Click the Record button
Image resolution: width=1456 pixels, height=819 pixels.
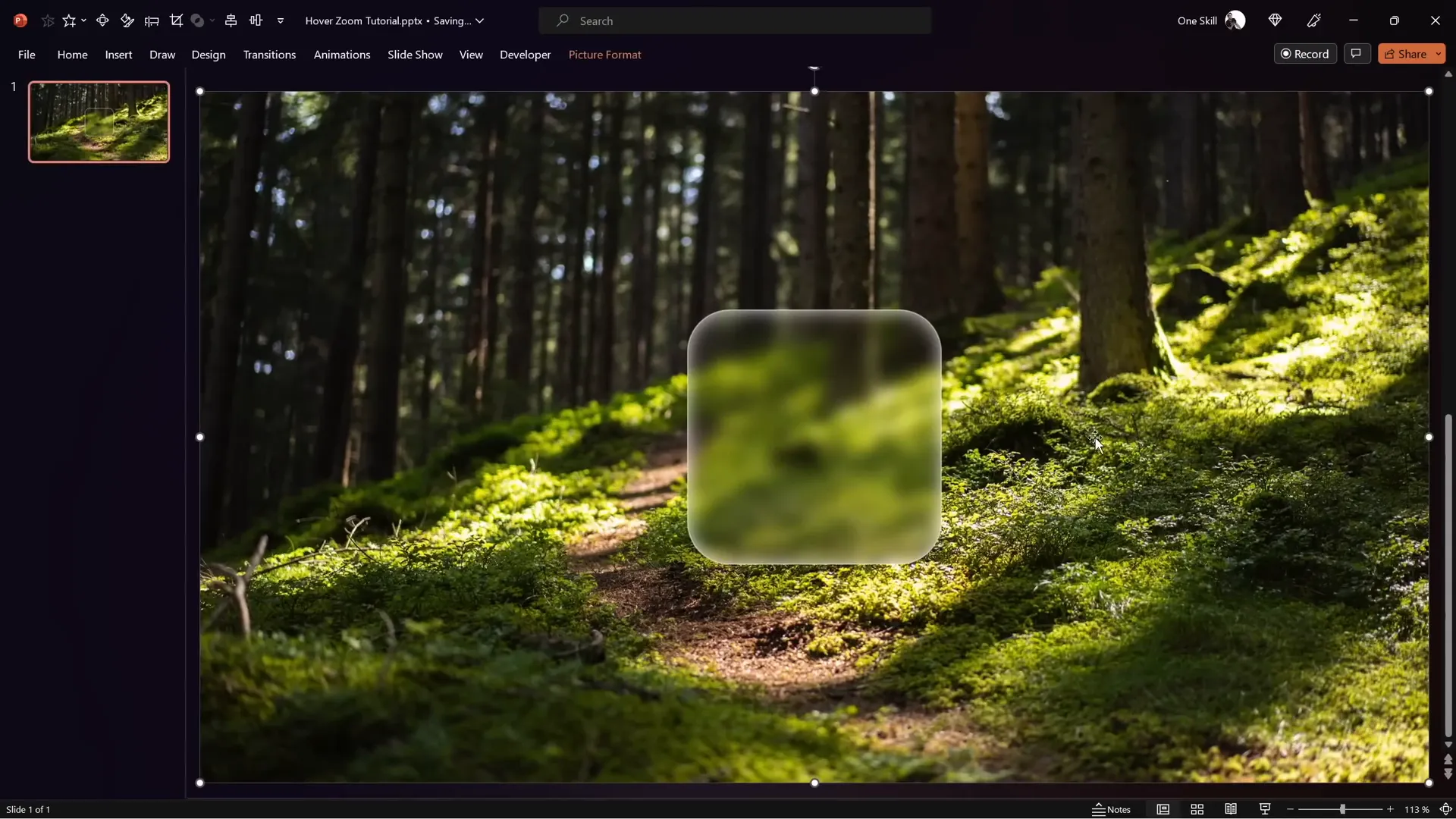[1305, 53]
